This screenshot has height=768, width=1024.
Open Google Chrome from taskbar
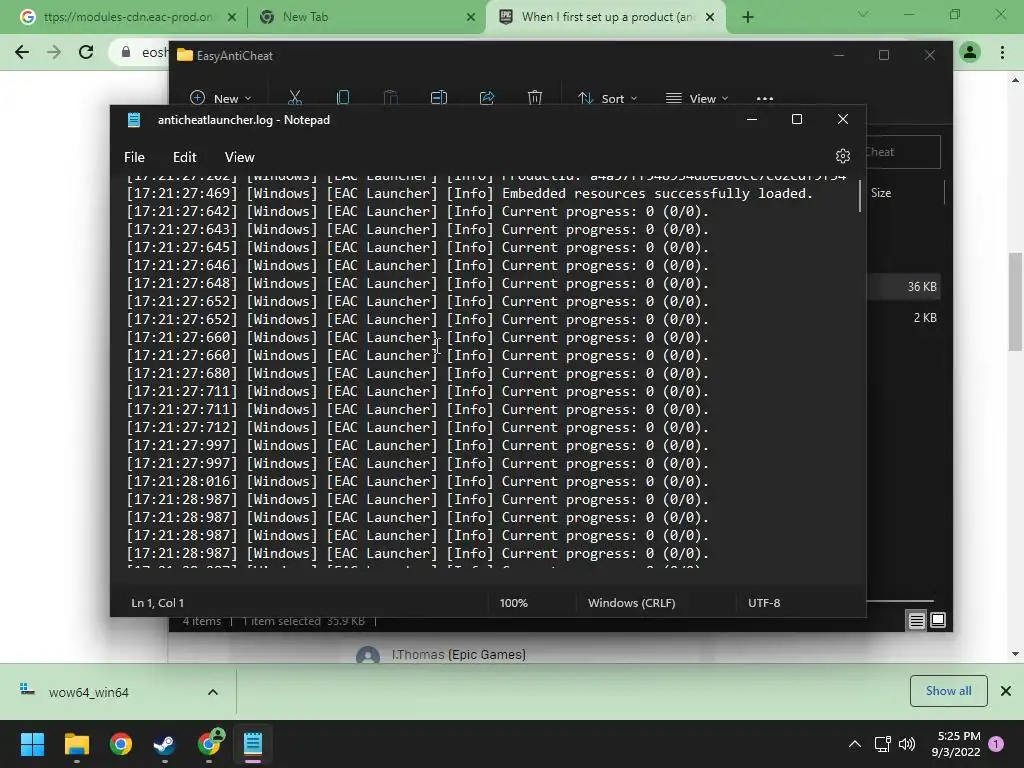121,744
